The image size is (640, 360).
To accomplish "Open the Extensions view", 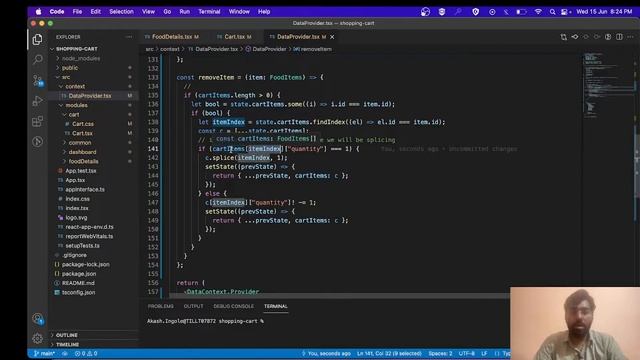I will (38, 121).
